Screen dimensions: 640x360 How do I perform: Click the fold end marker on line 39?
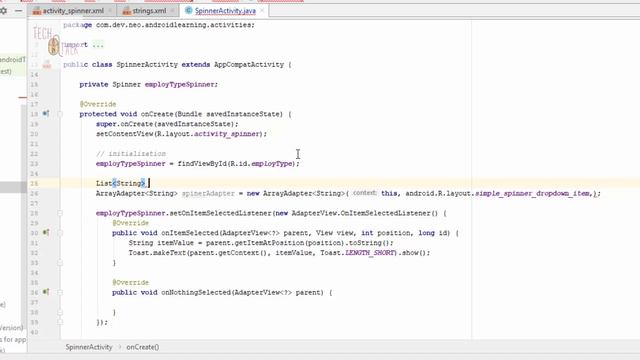(60, 322)
